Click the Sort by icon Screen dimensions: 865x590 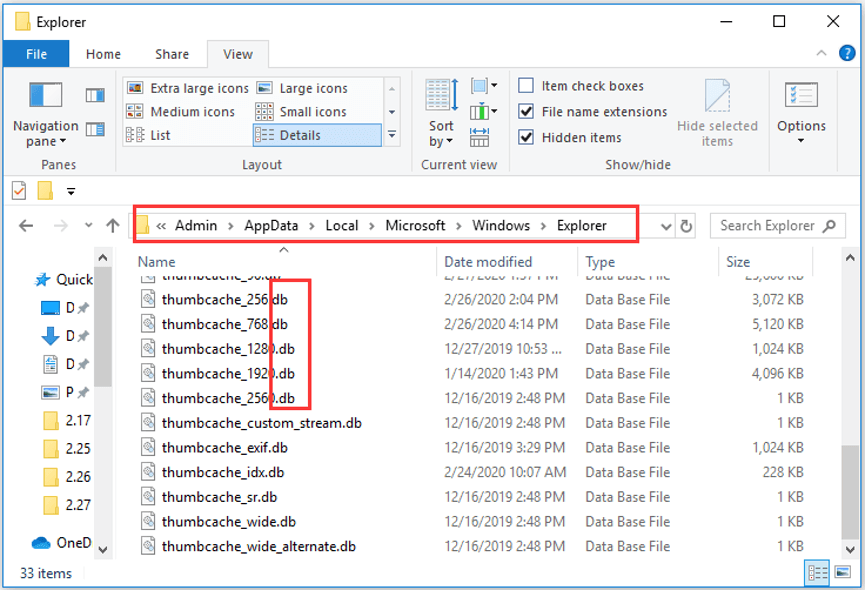pos(440,99)
